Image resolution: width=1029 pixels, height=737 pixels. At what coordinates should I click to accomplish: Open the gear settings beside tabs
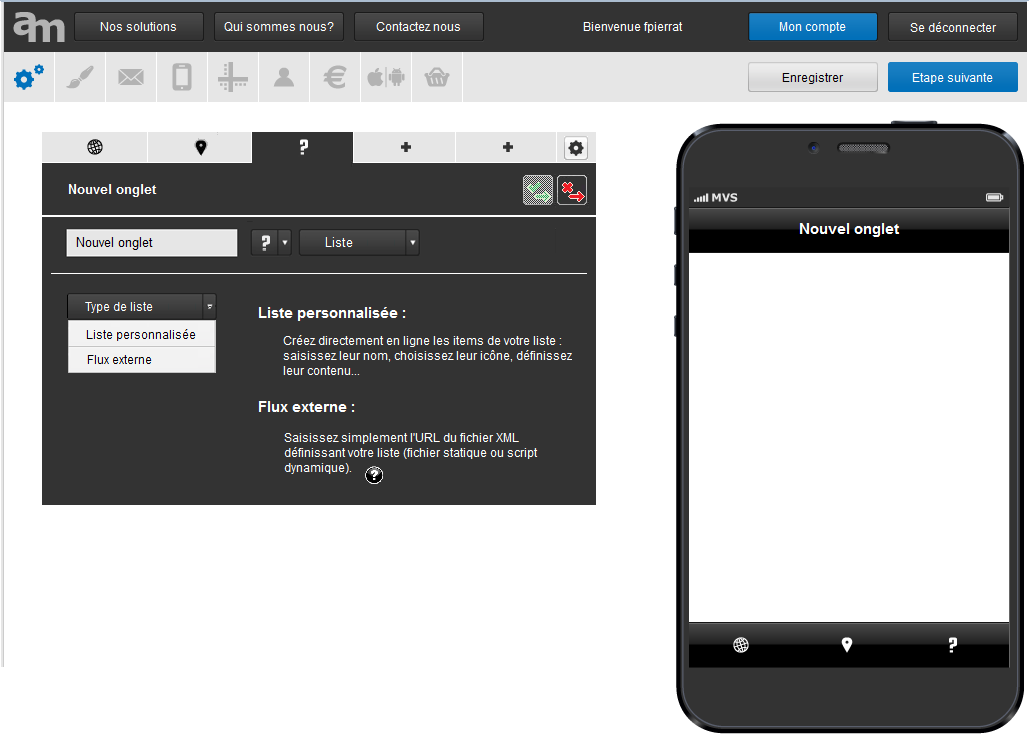click(576, 148)
